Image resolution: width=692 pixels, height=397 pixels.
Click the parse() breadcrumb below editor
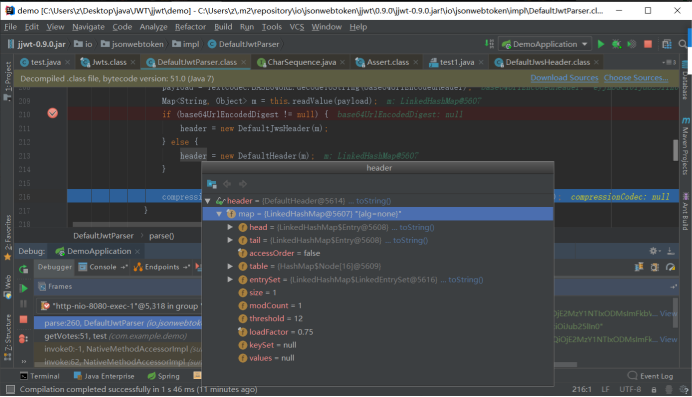pos(162,236)
